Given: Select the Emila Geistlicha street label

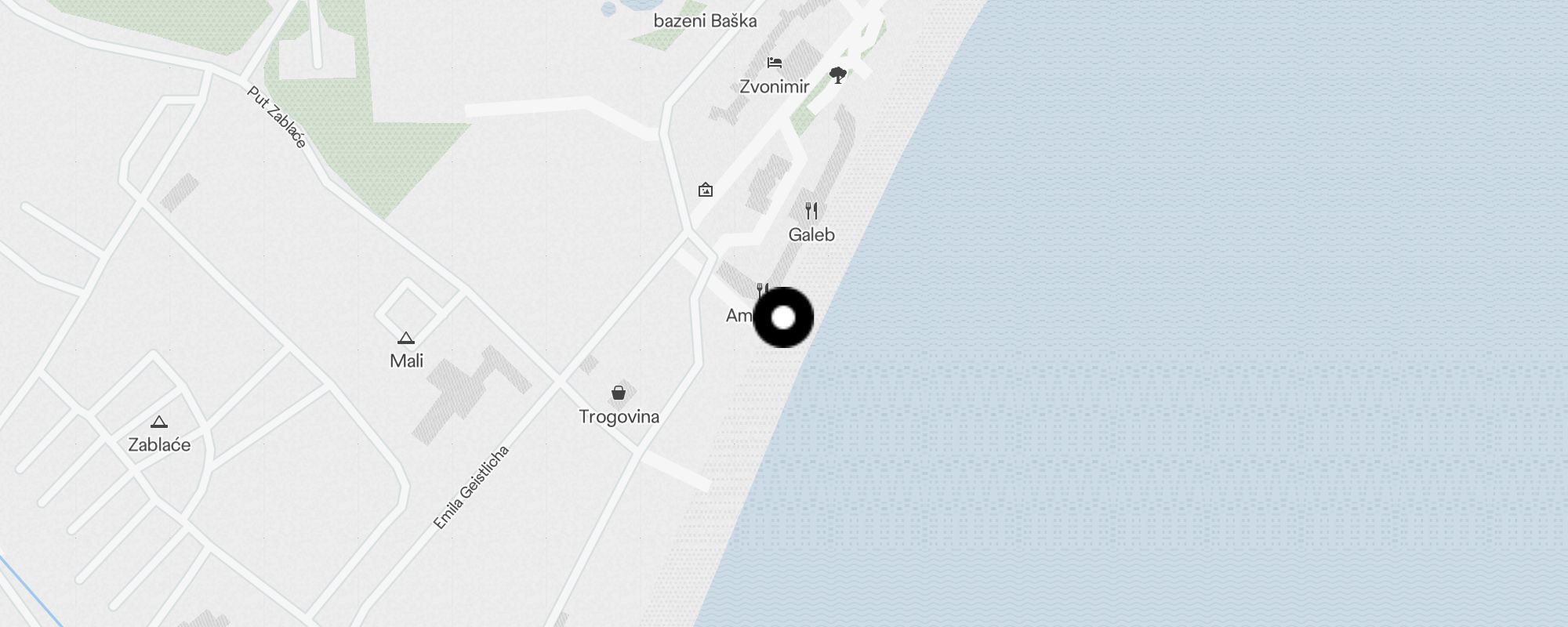Looking at the screenshot, I should [471, 487].
